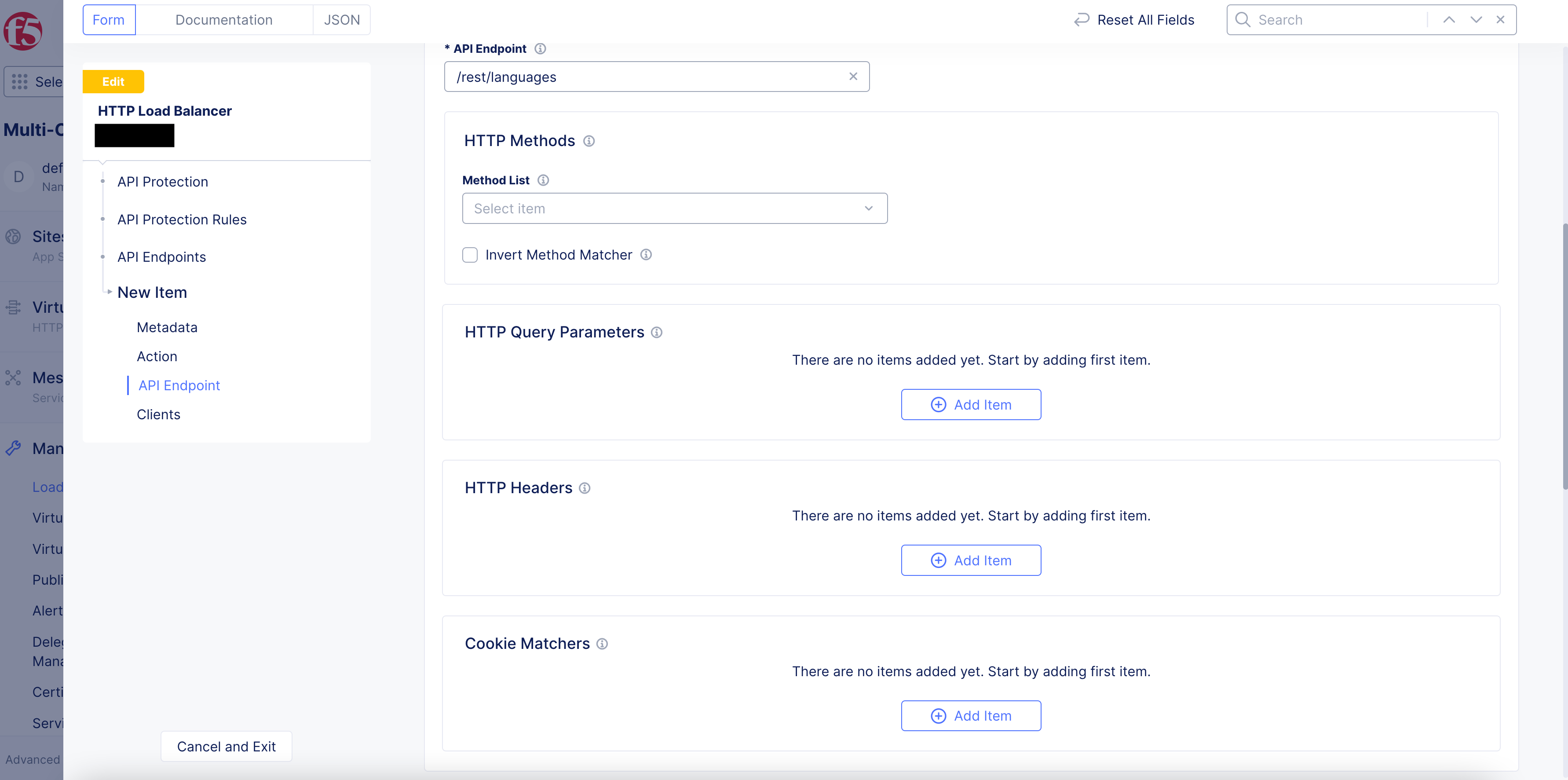Add Item under HTTP Query Parameters
This screenshot has width=1568, height=780.
[x=970, y=405]
